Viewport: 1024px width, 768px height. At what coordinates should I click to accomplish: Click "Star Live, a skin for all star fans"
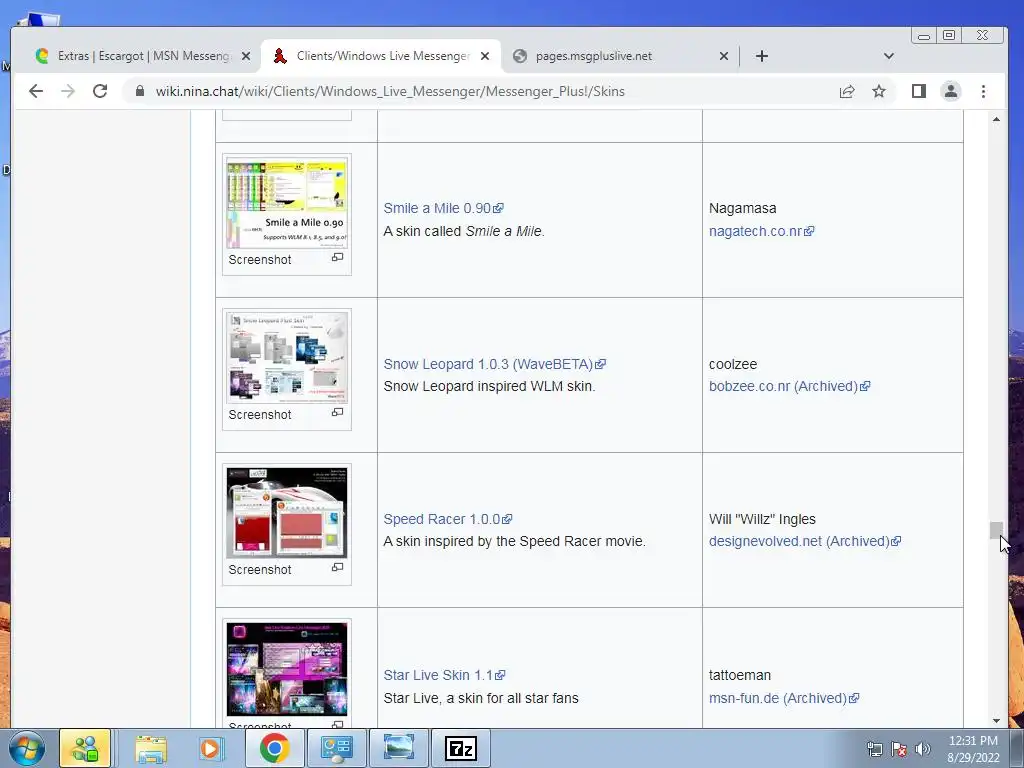(481, 698)
